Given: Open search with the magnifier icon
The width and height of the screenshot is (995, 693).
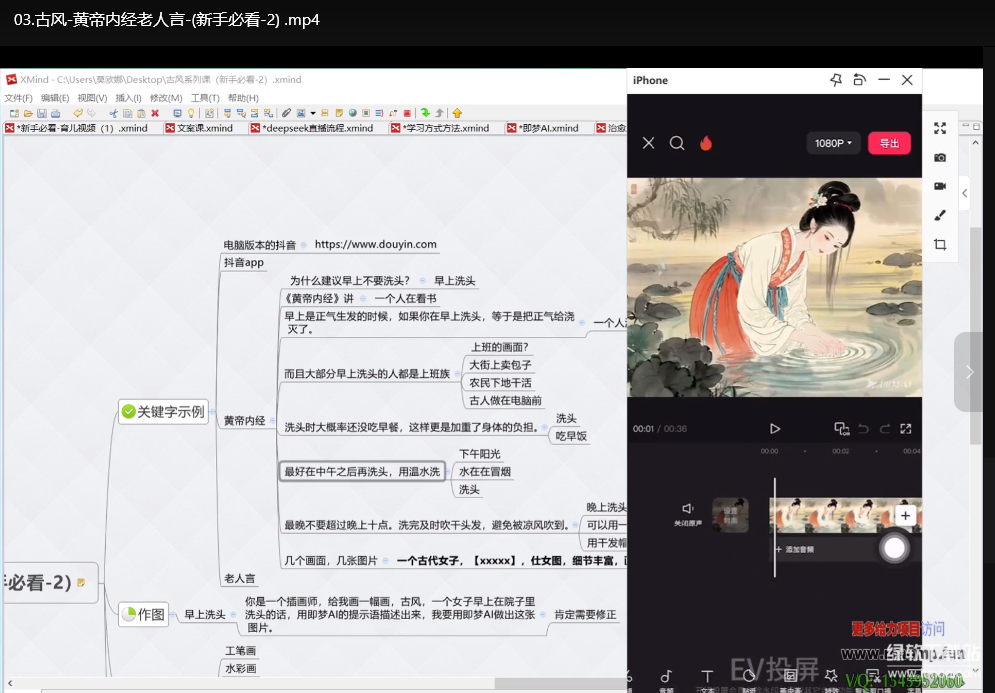Looking at the screenshot, I should tap(677, 143).
